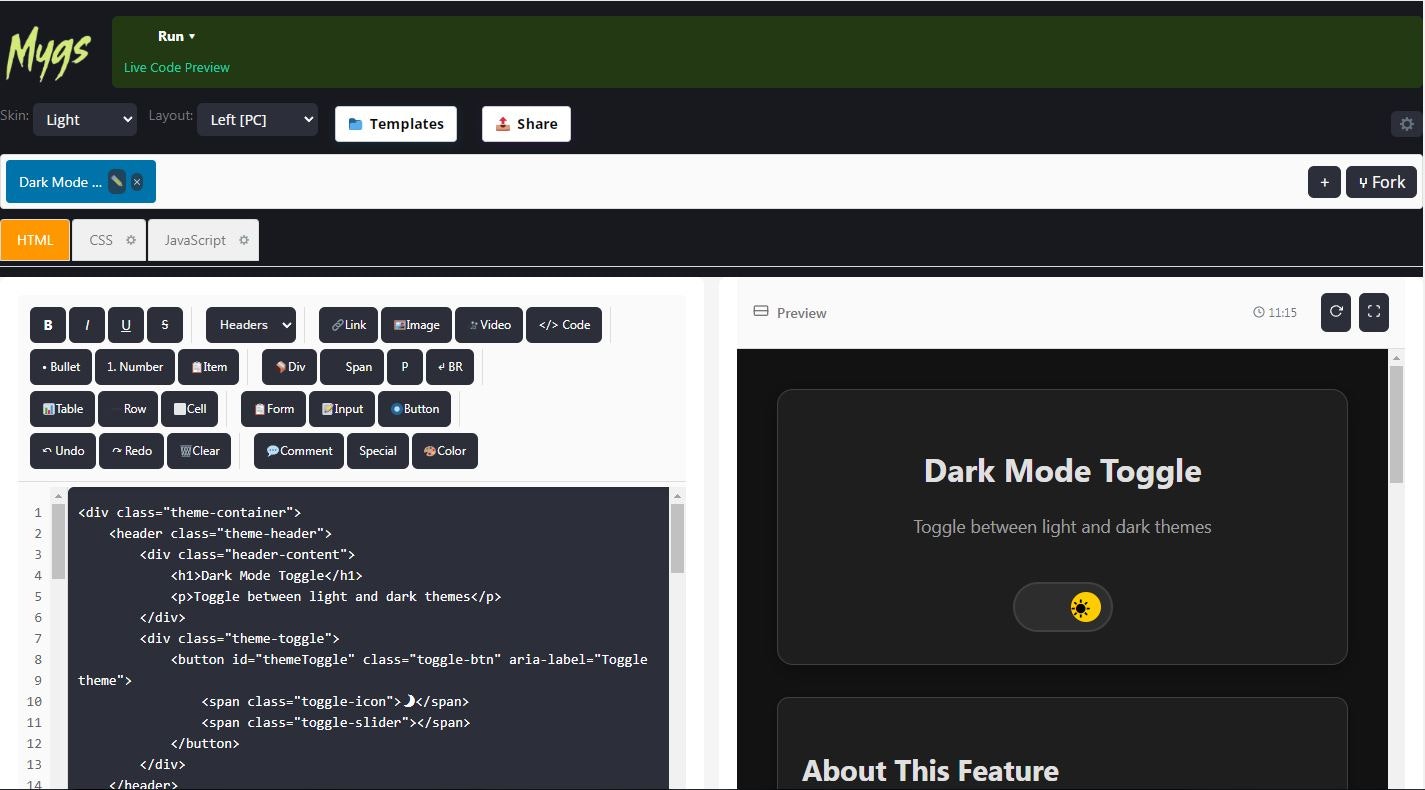Rename the Dark Mode project tab with the pencil icon

click(117, 182)
